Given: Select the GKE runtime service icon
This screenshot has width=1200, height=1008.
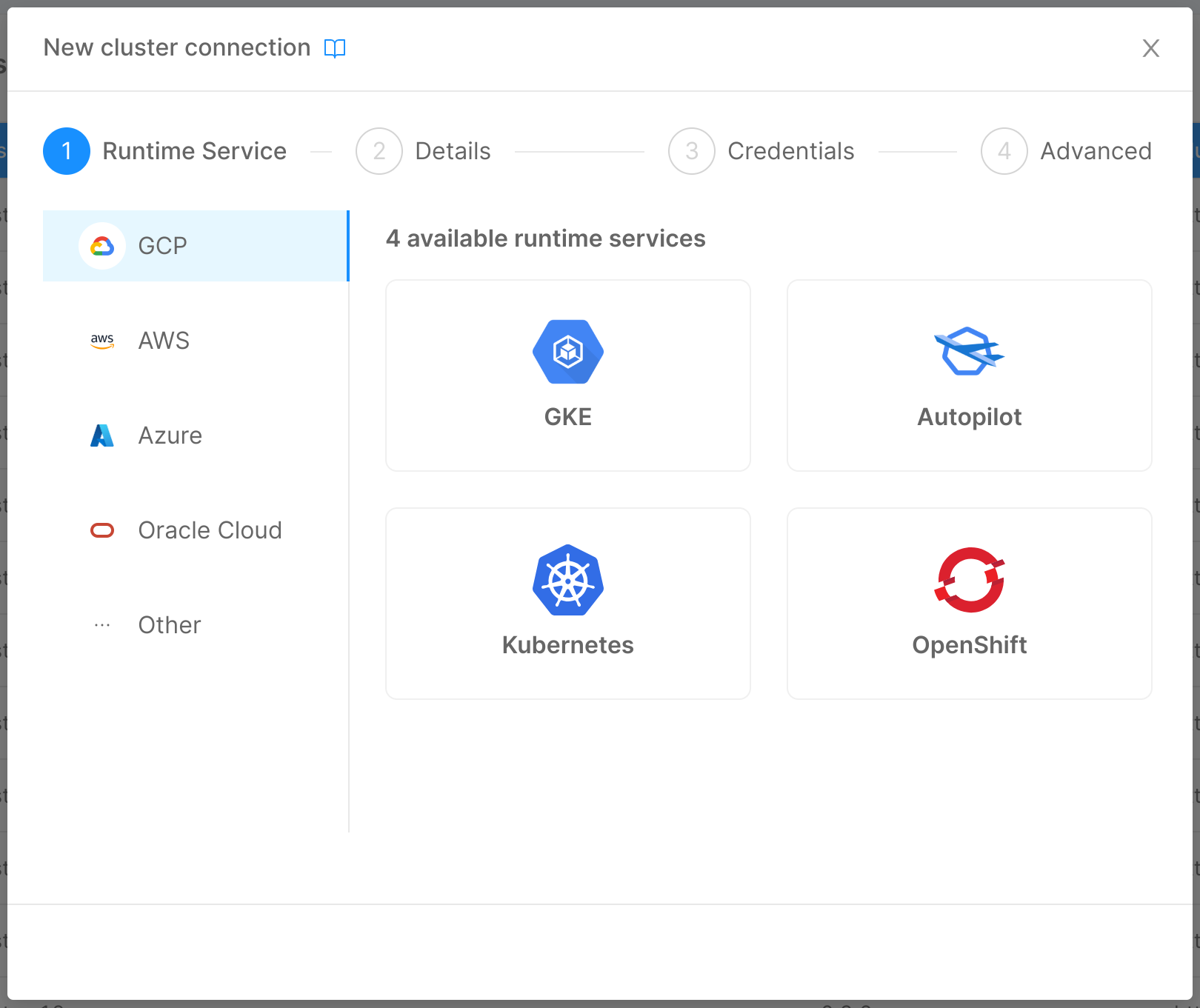Looking at the screenshot, I should [x=567, y=352].
